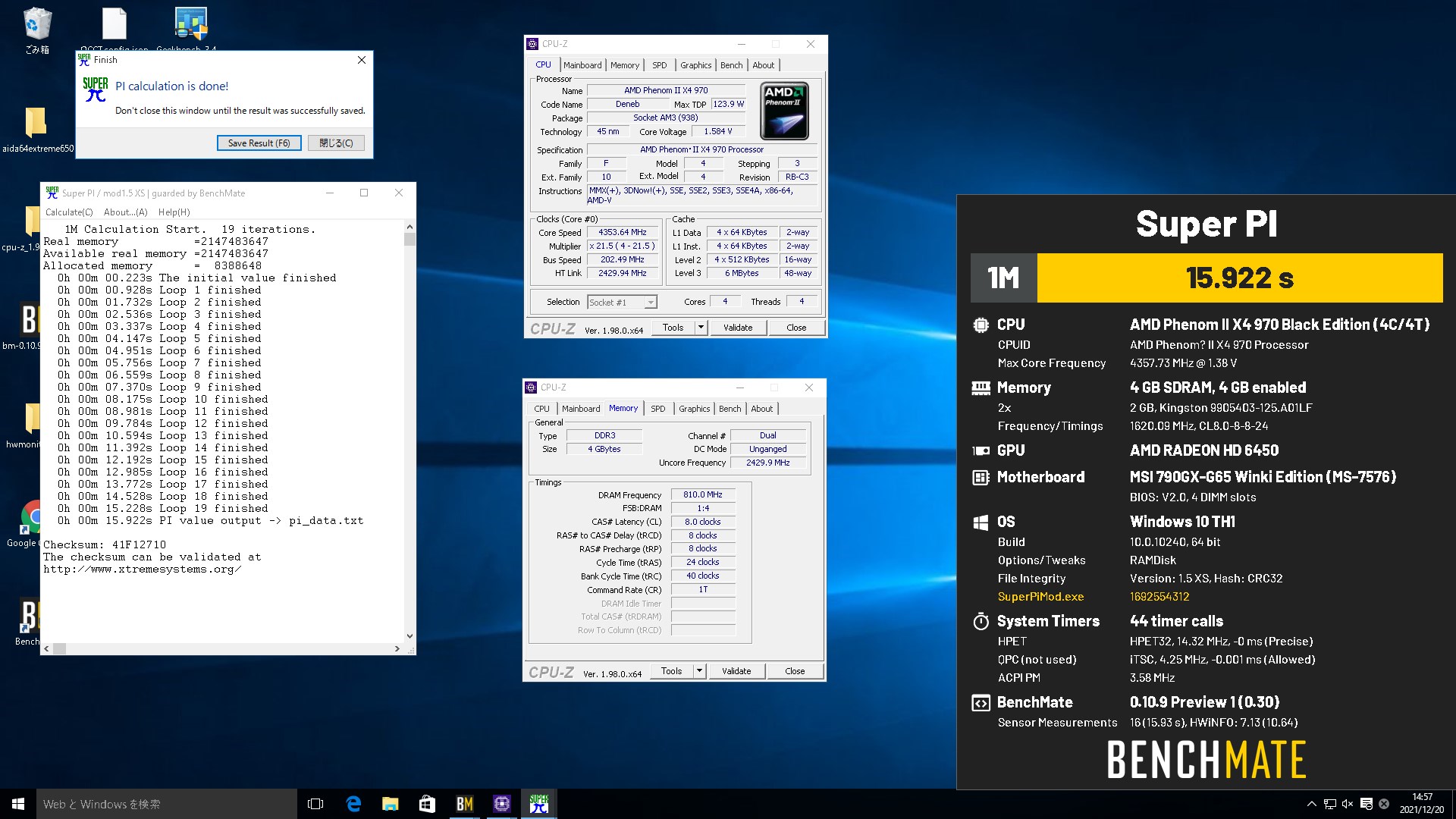Screen dimensions: 1456x819
Task: Switch to Bench tab in top CPU-Z window
Action: click(731, 65)
